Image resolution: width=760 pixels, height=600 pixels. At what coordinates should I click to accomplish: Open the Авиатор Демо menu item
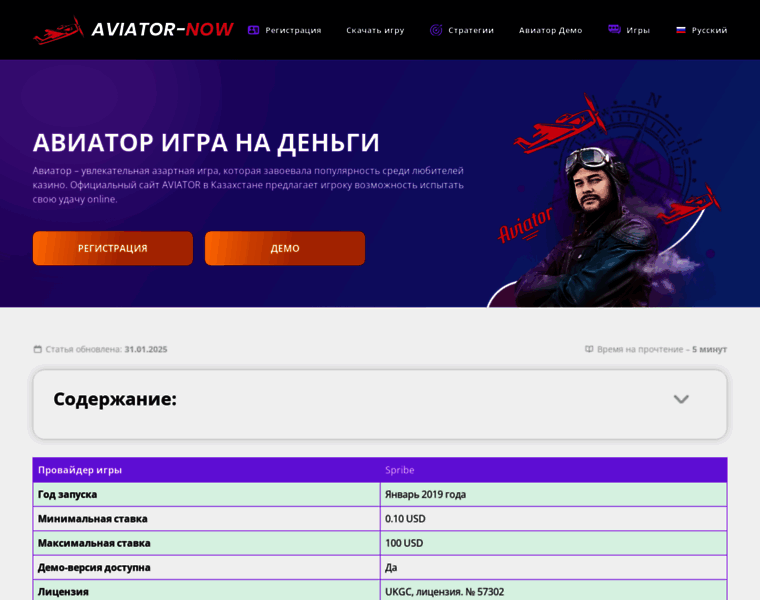coord(551,30)
